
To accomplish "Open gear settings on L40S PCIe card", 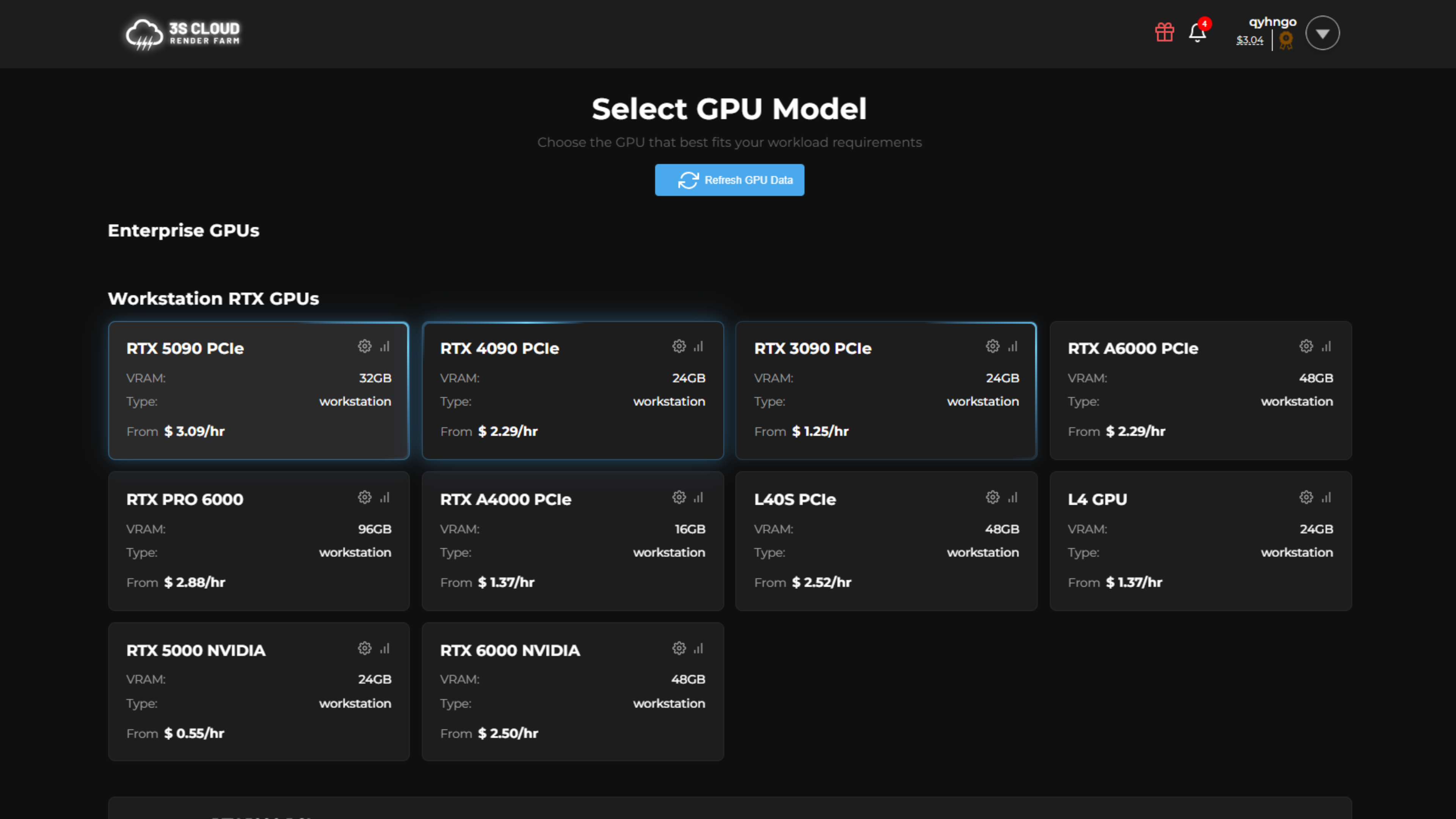I will pos(993,497).
